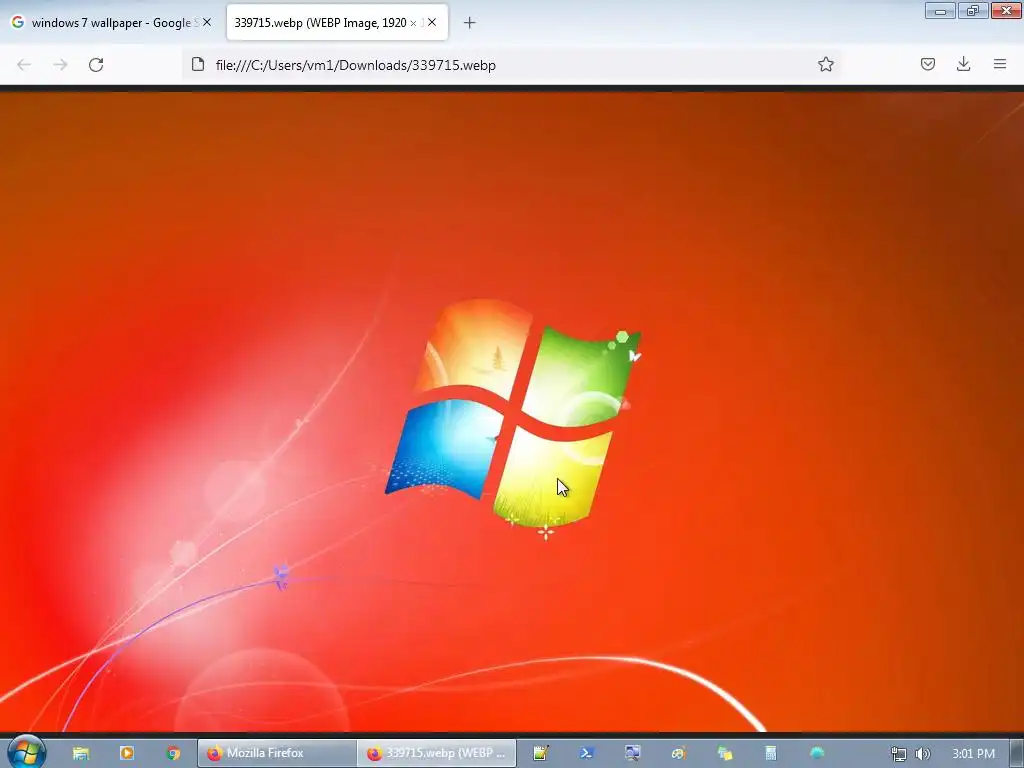The image size is (1024, 768).
Task: Open a new tab
Action: coord(469,23)
